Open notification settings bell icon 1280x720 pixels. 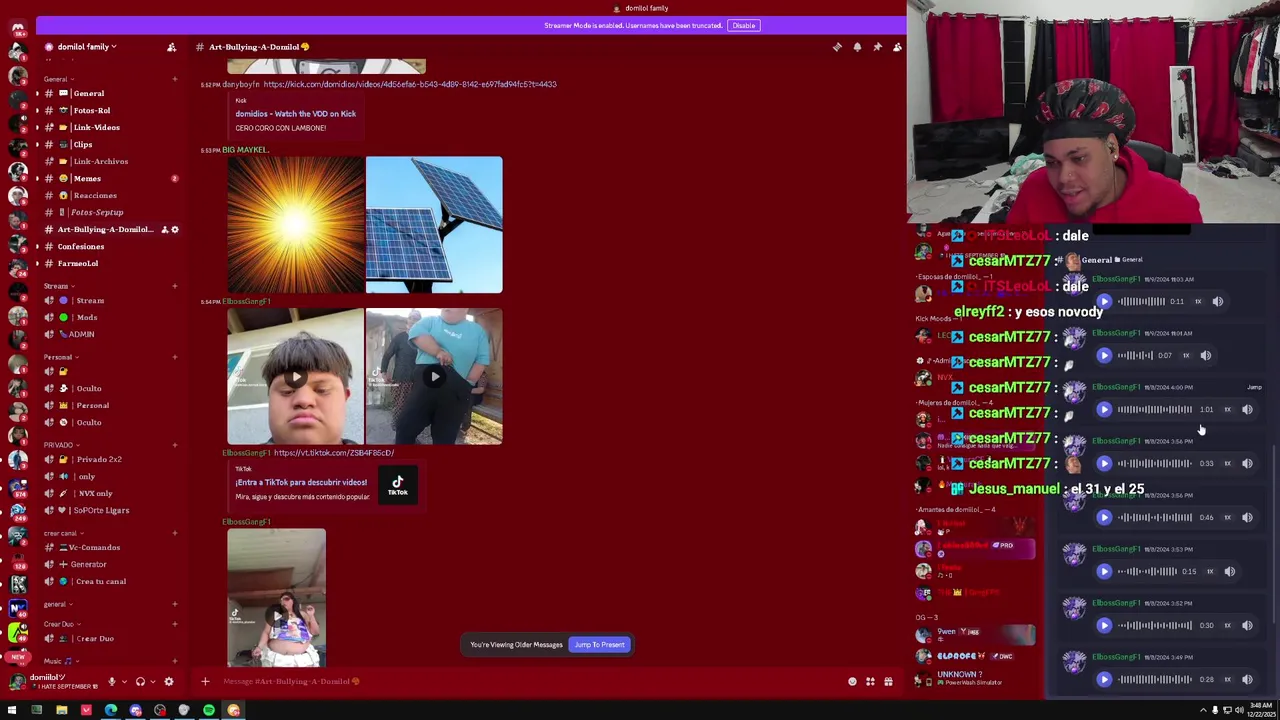pos(857,47)
